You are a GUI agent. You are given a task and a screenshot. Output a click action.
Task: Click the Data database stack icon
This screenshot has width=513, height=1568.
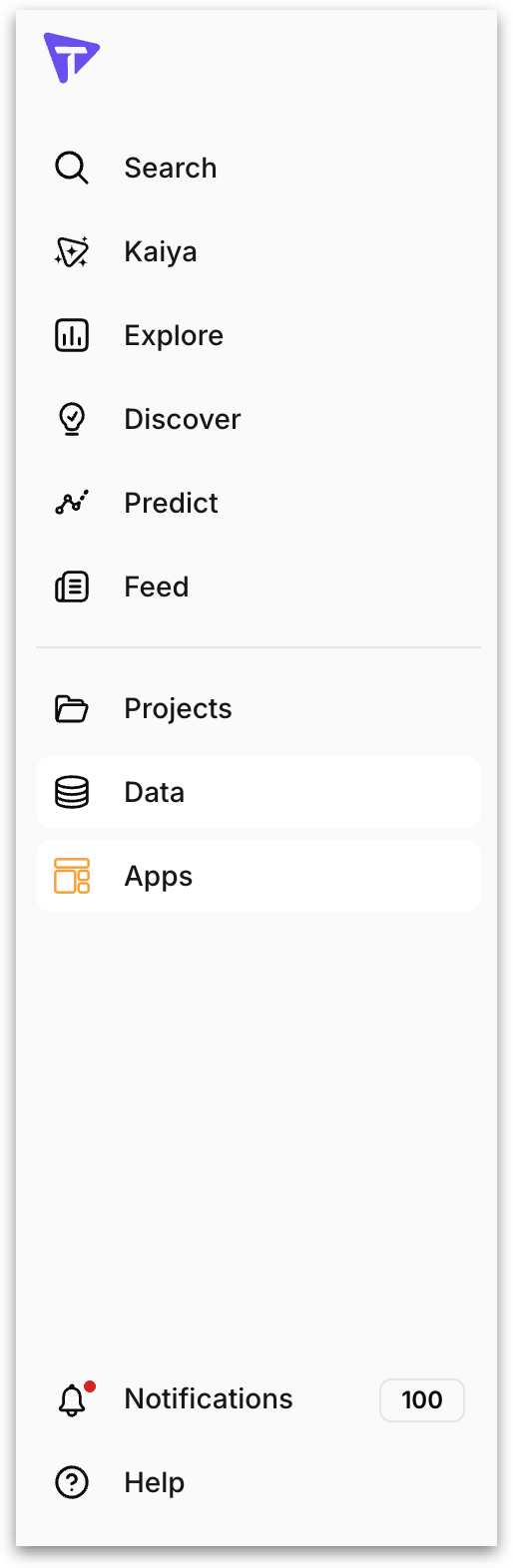click(71, 792)
